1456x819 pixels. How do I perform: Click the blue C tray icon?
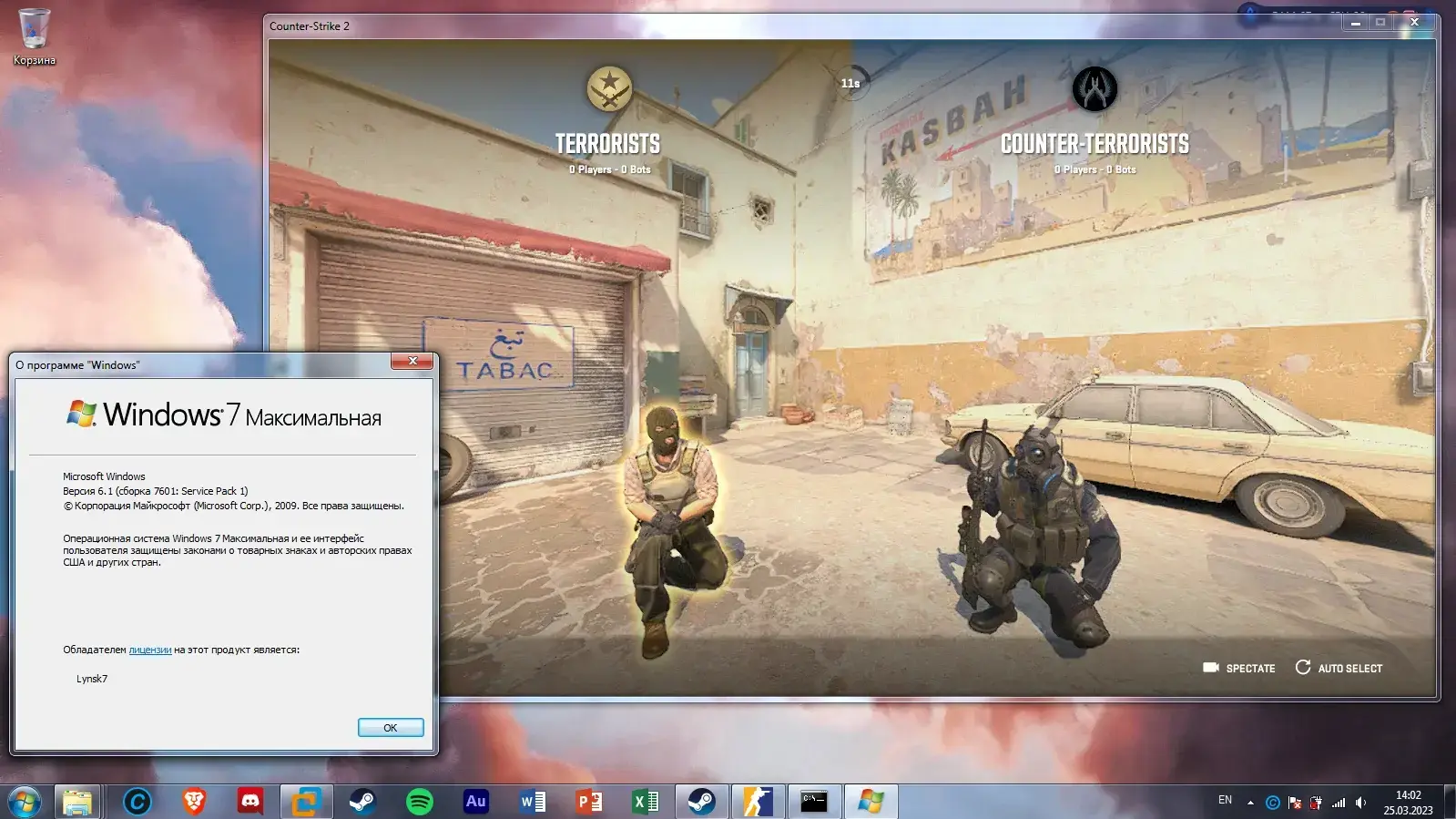point(1273,803)
